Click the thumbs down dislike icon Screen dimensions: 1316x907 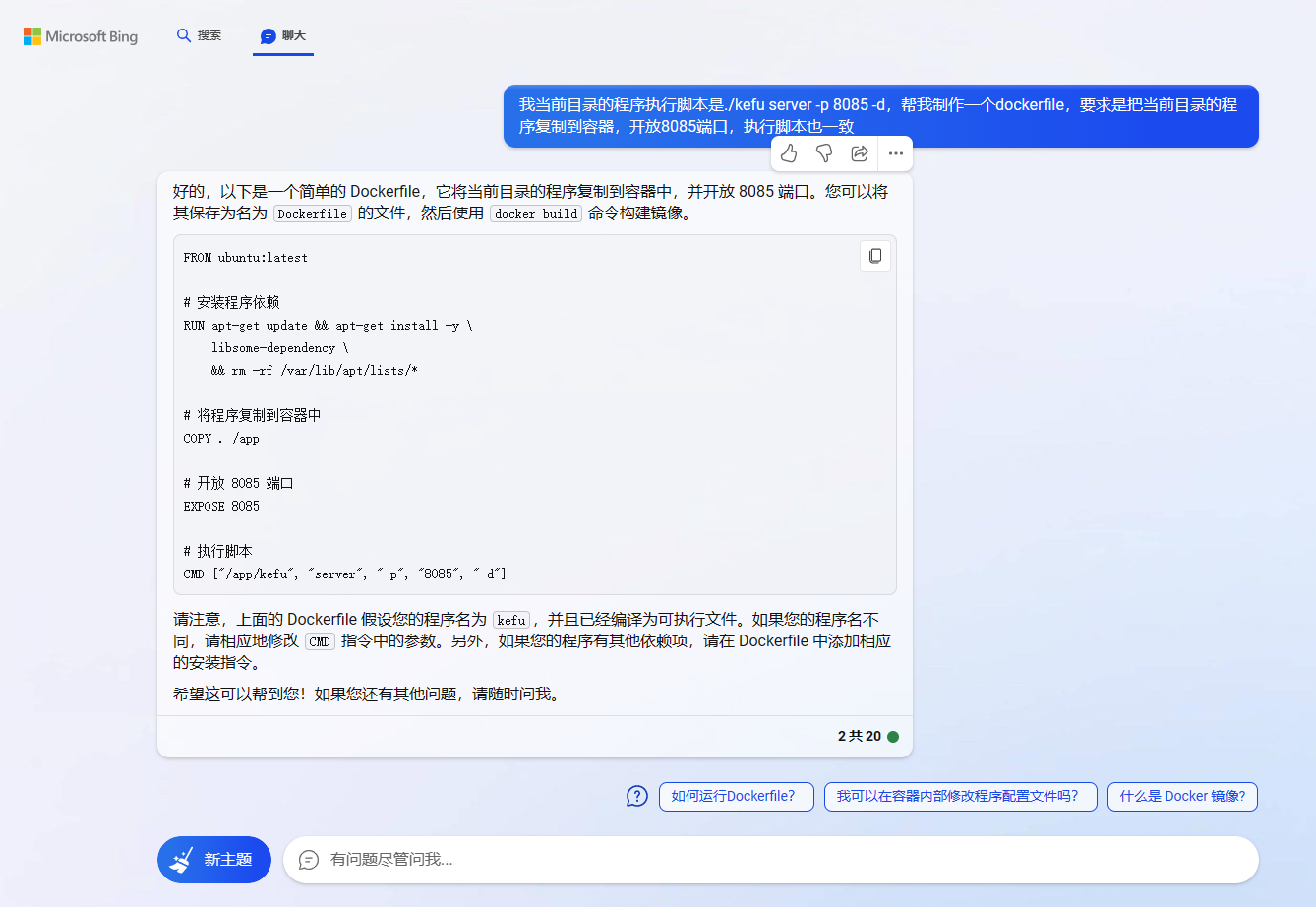pos(824,153)
